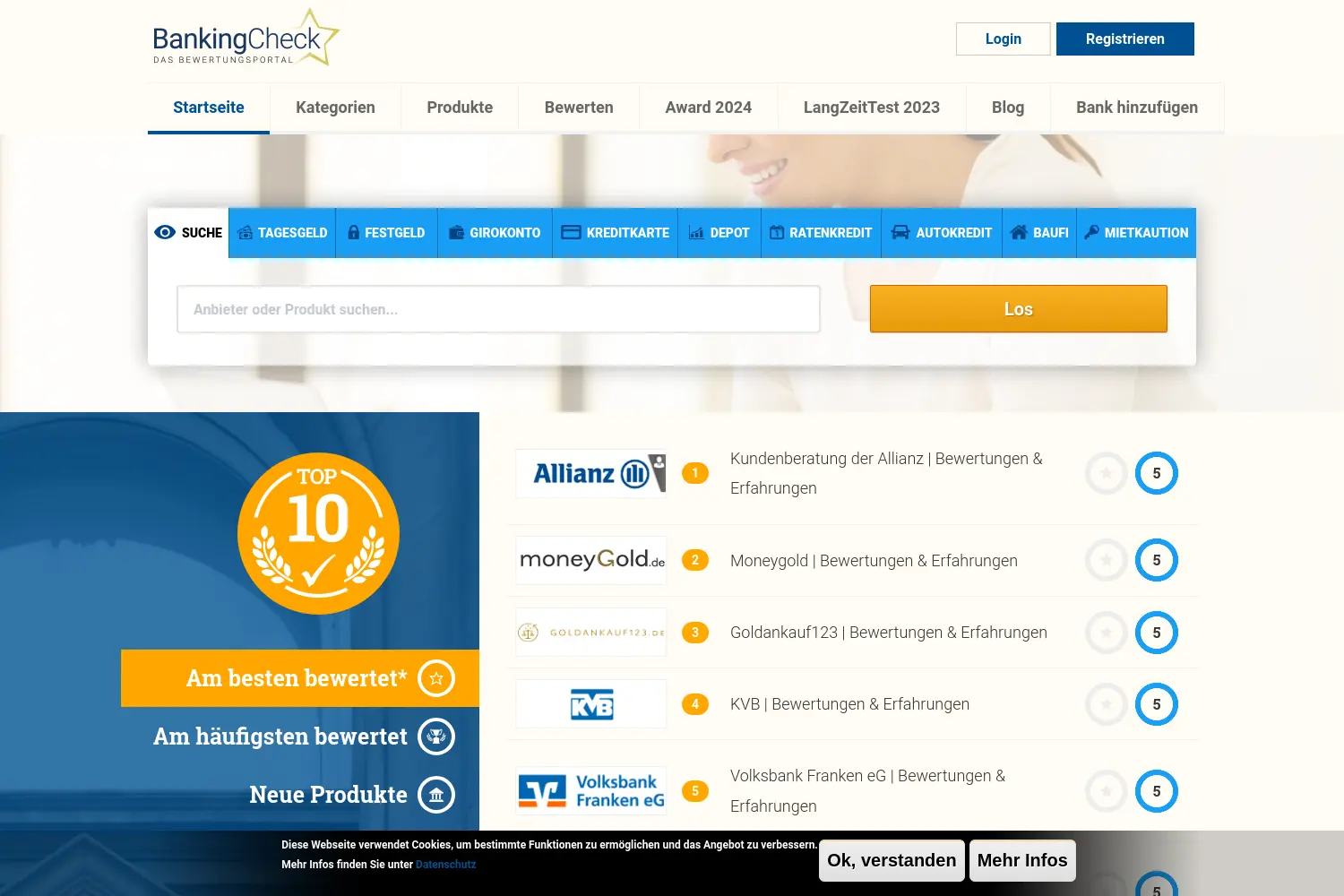Click bank icon beside Neue Produkte
The image size is (1344, 896).
tap(436, 795)
